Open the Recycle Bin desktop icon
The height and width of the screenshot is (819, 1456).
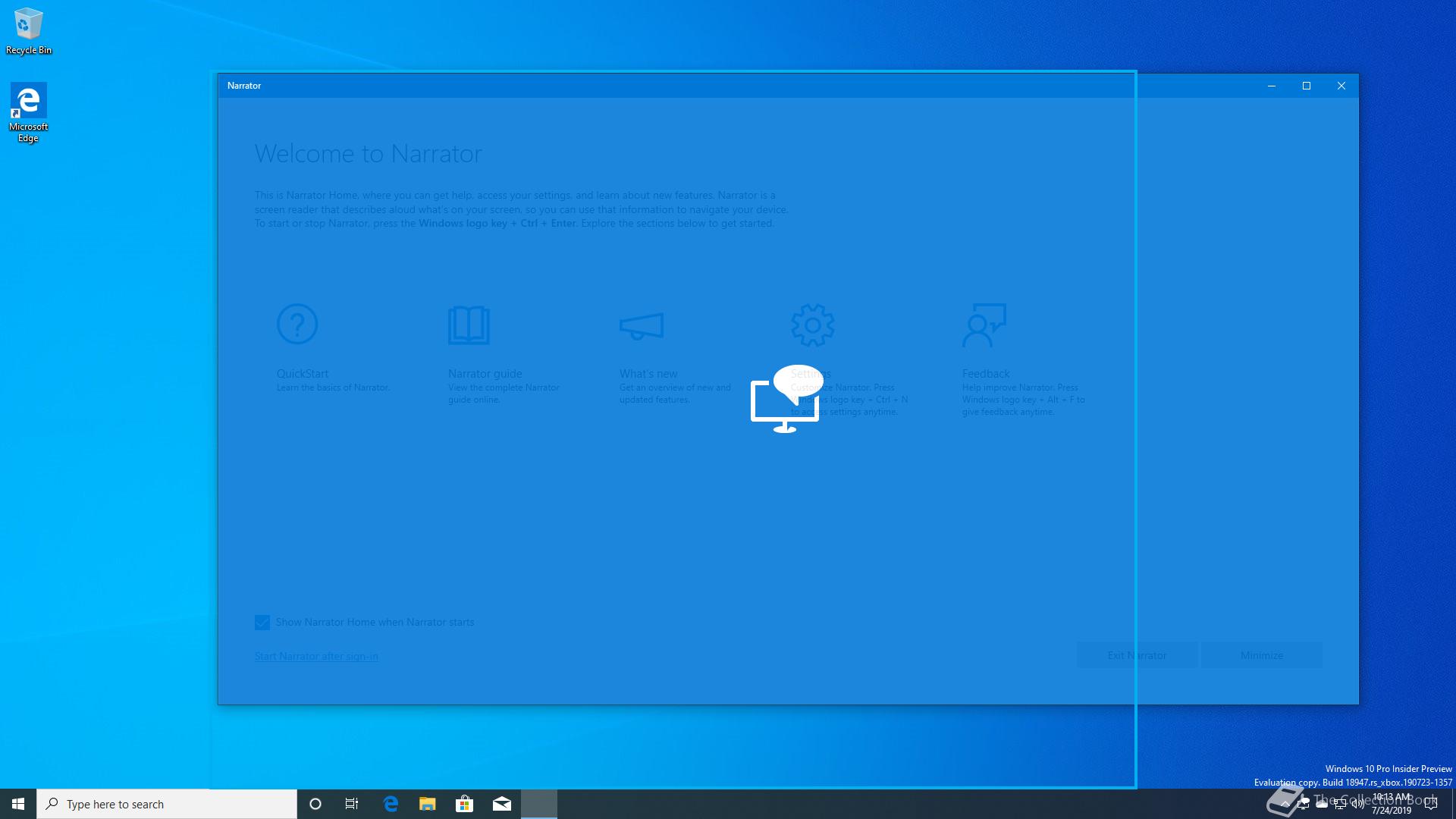pos(29,32)
